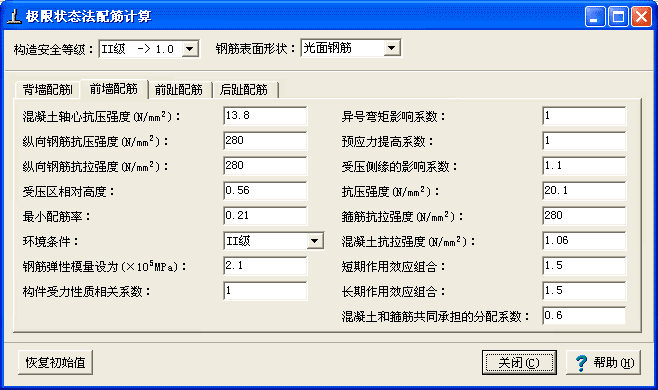Maximize the dialog window
This screenshot has height=390, width=658.
click(x=618, y=17)
